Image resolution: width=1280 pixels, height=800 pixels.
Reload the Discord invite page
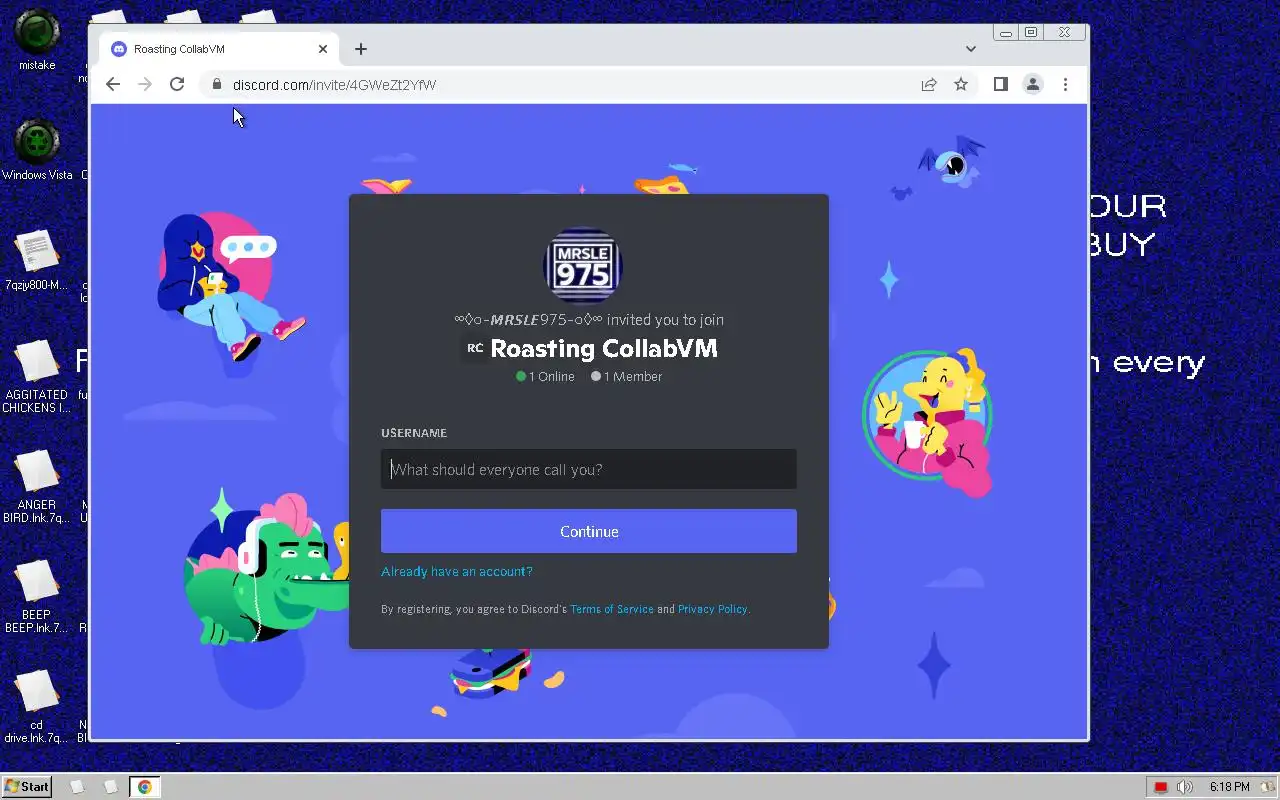click(177, 85)
